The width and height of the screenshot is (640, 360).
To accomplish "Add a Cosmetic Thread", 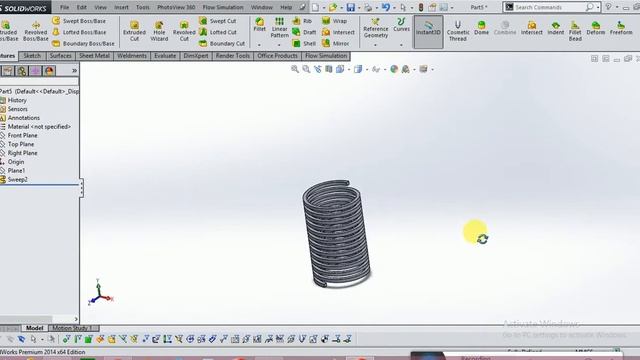I will coord(458,31).
